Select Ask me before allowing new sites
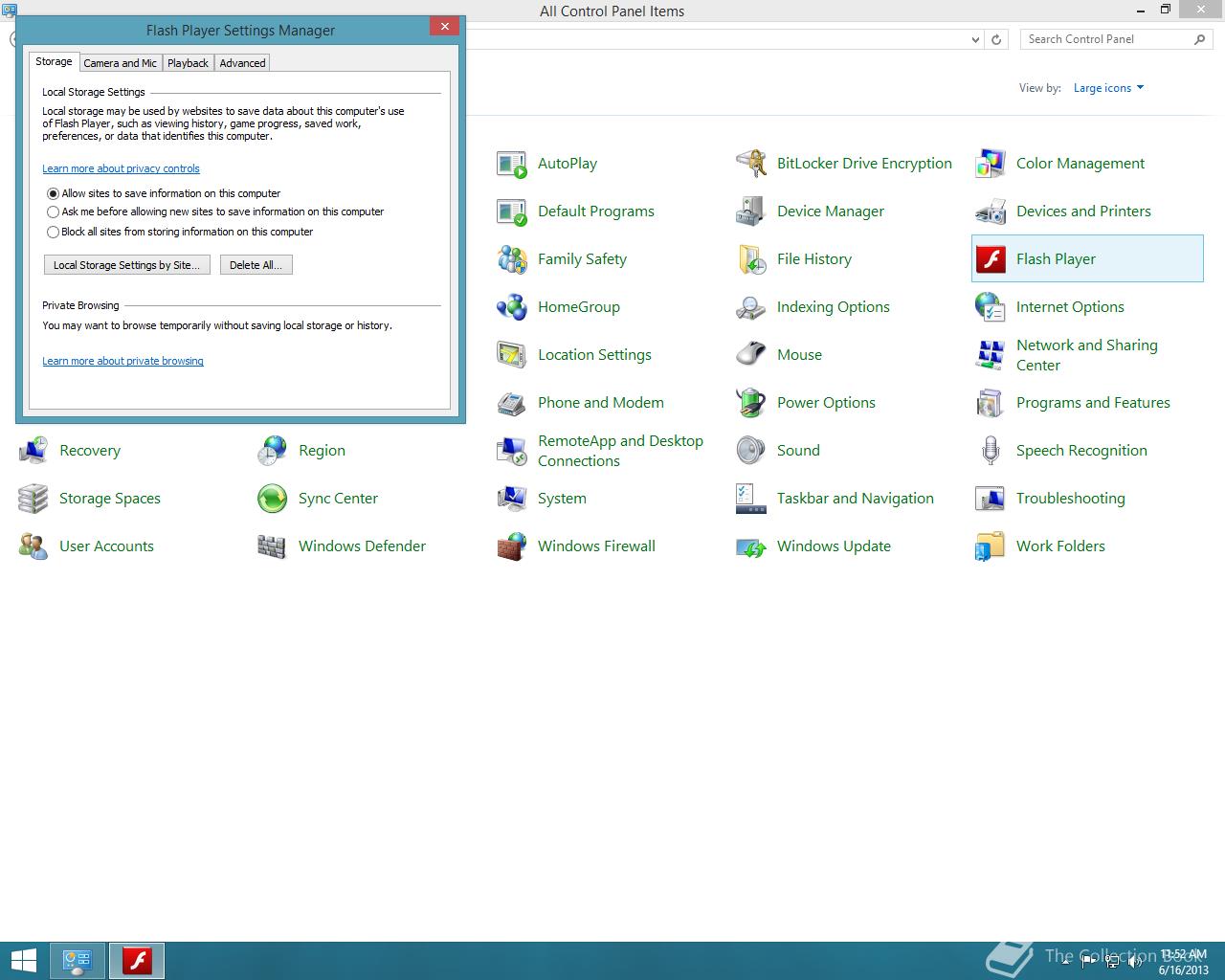Viewport: 1225px width, 980px height. [54, 212]
